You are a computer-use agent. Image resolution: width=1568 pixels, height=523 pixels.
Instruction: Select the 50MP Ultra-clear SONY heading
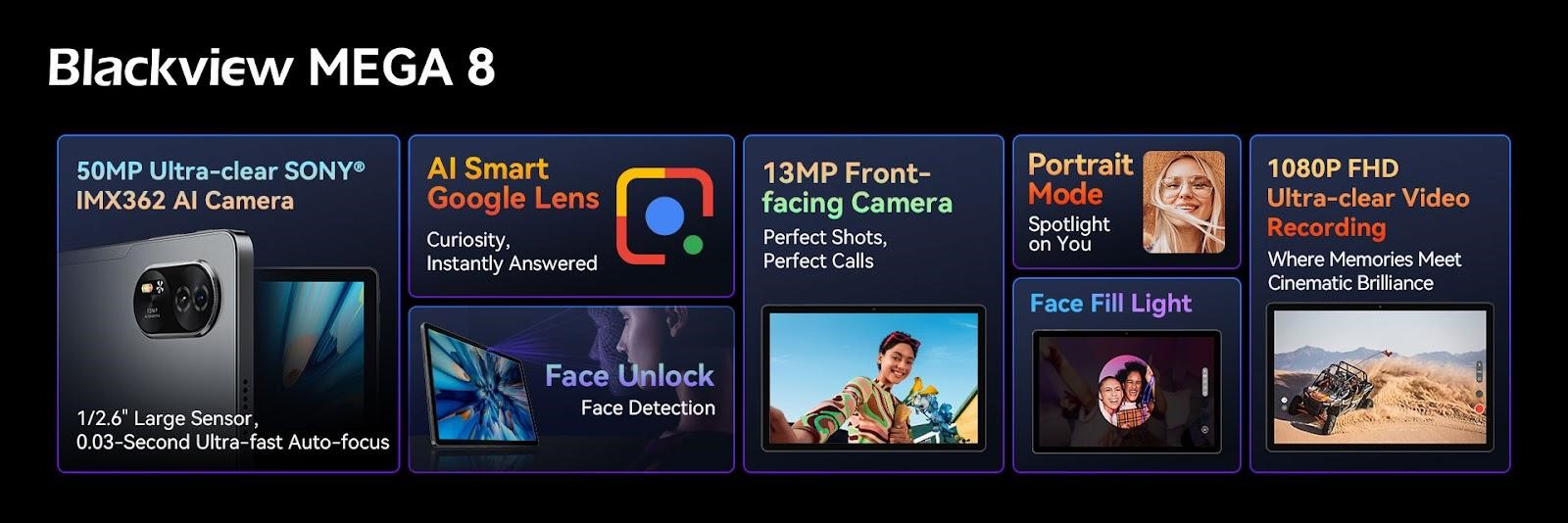[x=220, y=185]
